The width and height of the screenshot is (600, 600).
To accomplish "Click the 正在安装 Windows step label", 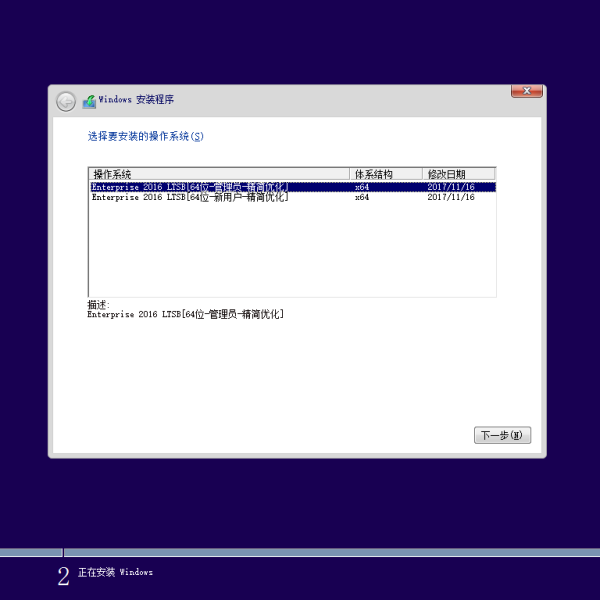I will [x=115, y=572].
